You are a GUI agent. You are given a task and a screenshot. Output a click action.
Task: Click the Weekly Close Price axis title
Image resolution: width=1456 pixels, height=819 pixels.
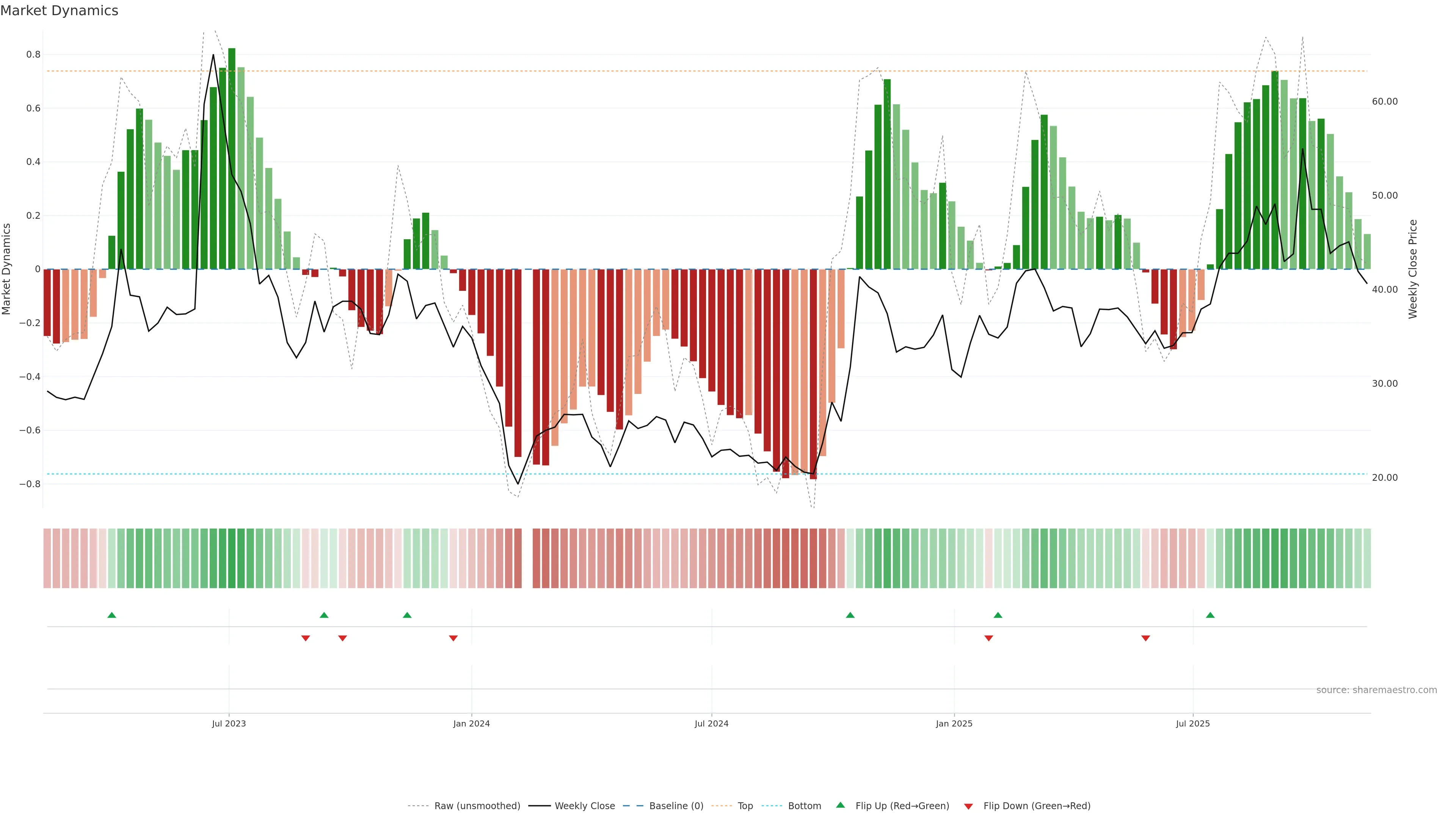[1413, 269]
